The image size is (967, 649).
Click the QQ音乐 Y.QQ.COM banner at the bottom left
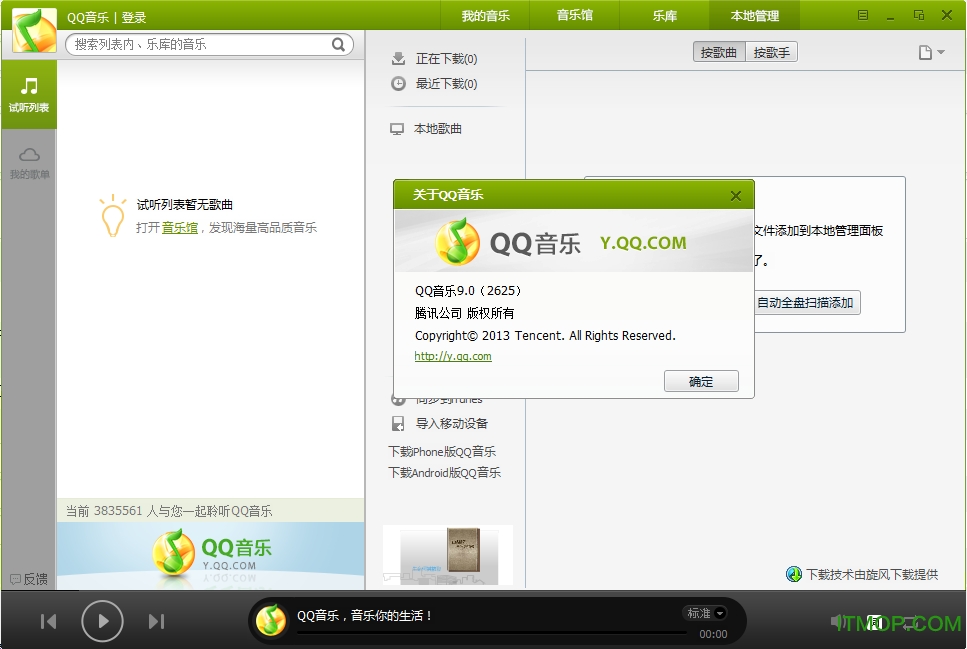(x=211, y=555)
